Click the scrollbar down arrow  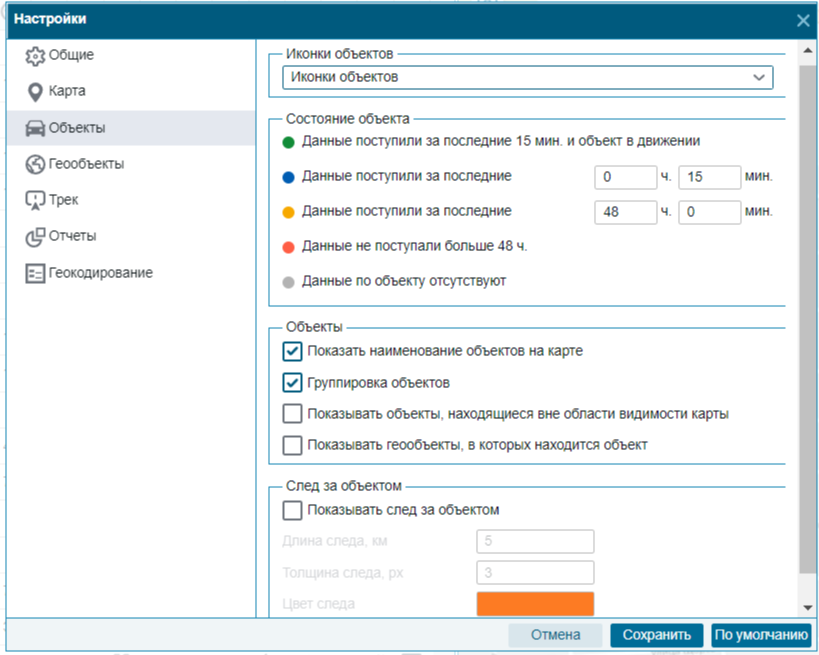(x=807, y=607)
